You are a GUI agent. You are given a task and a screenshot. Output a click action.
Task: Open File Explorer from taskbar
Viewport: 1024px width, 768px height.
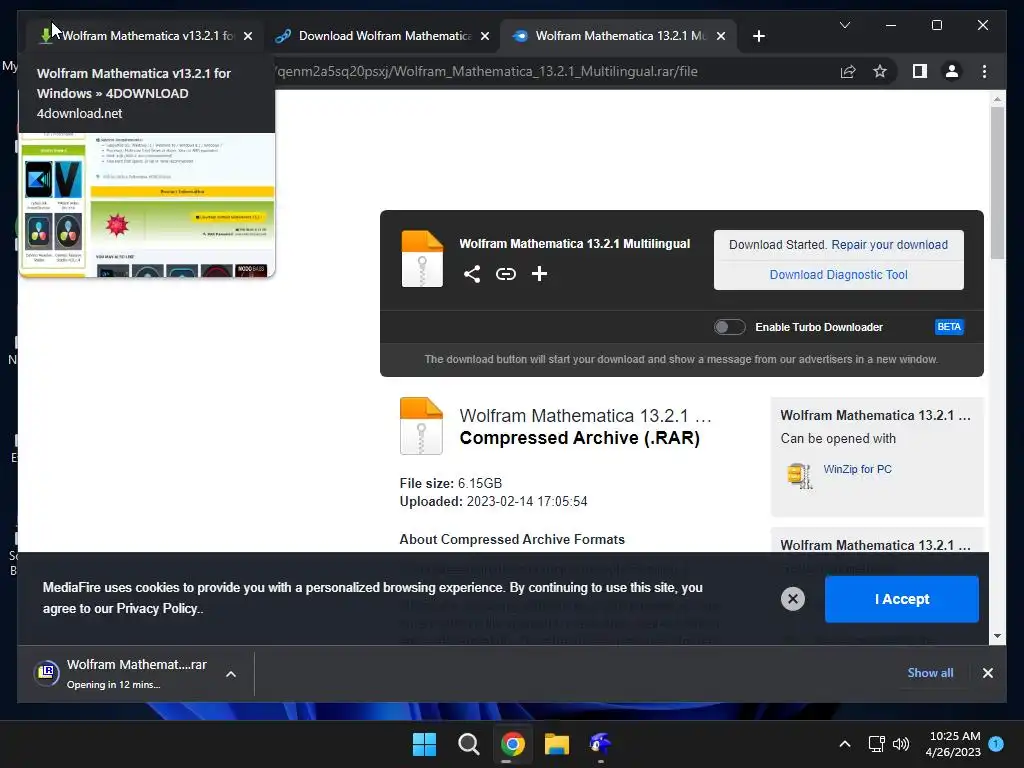557,744
